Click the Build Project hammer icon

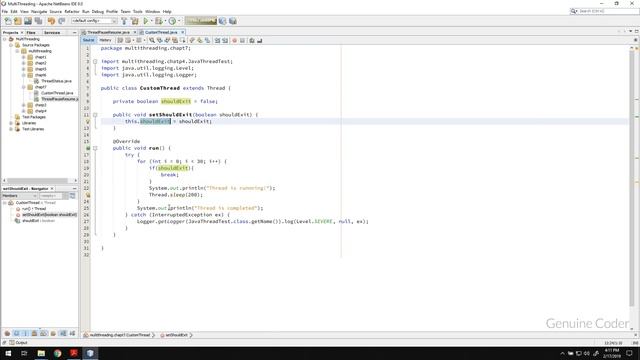click(124, 21)
